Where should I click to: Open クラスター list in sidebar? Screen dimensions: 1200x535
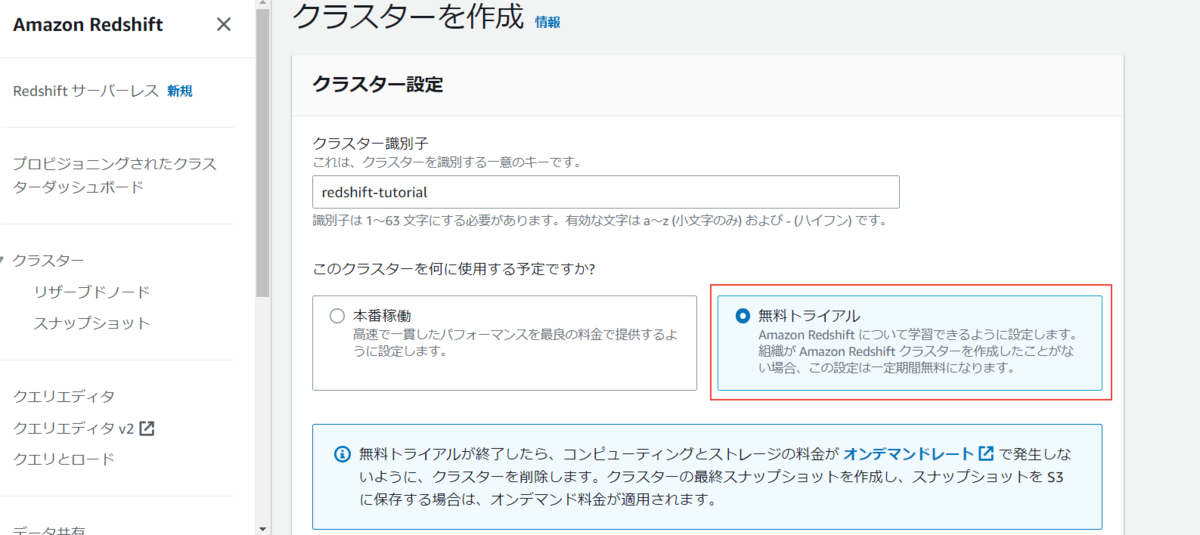click(x=48, y=260)
